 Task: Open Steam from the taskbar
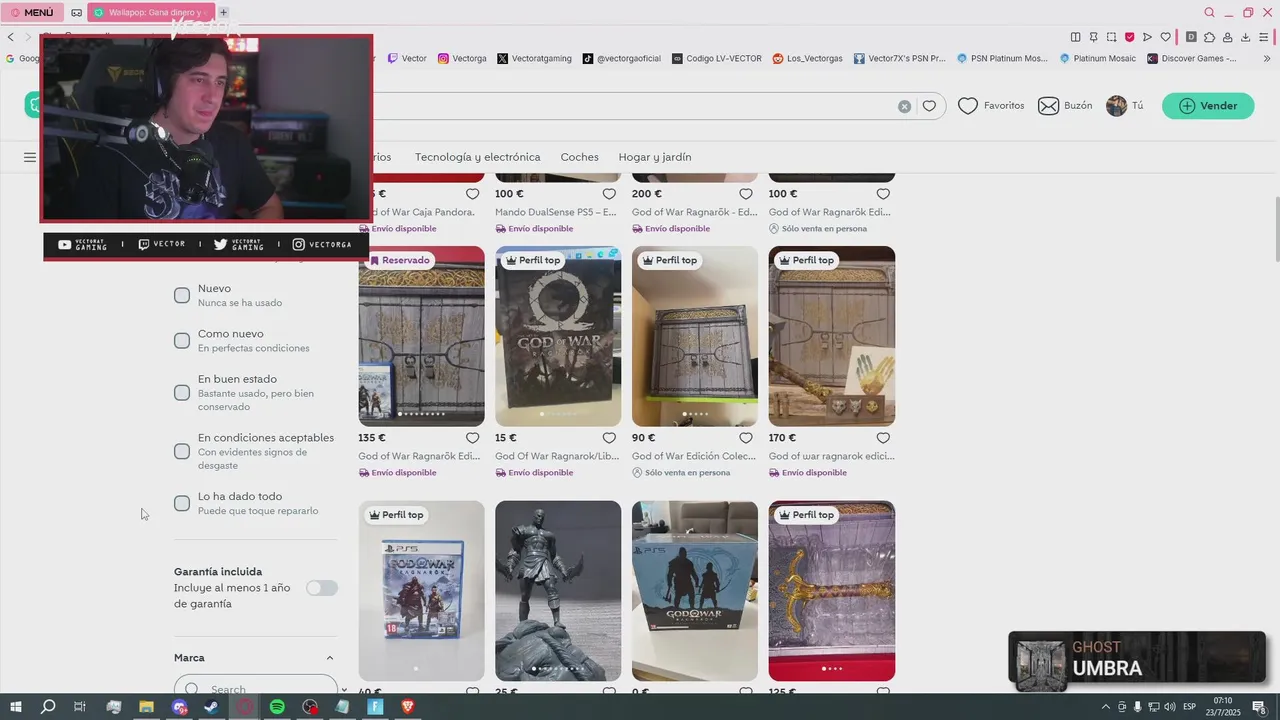(x=212, y=707)
